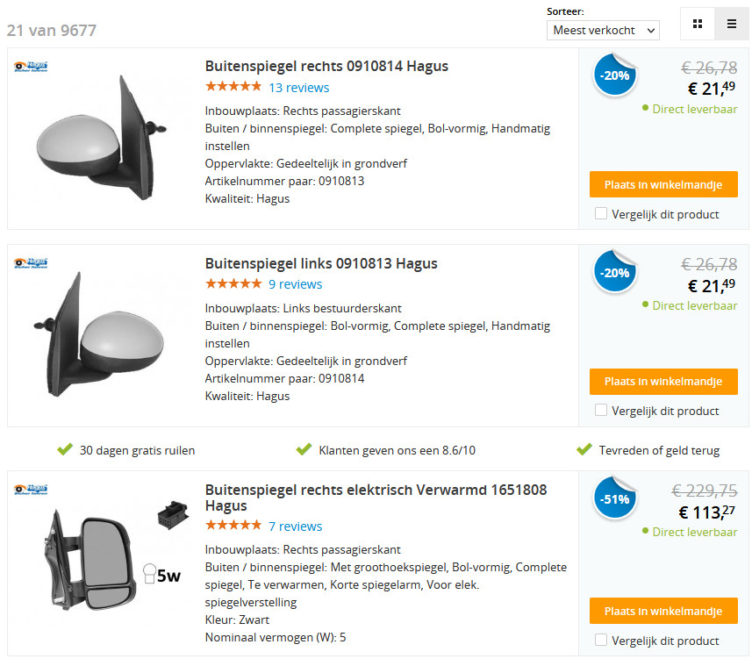Open the 9 reviews link

click(x=295, y=284)
